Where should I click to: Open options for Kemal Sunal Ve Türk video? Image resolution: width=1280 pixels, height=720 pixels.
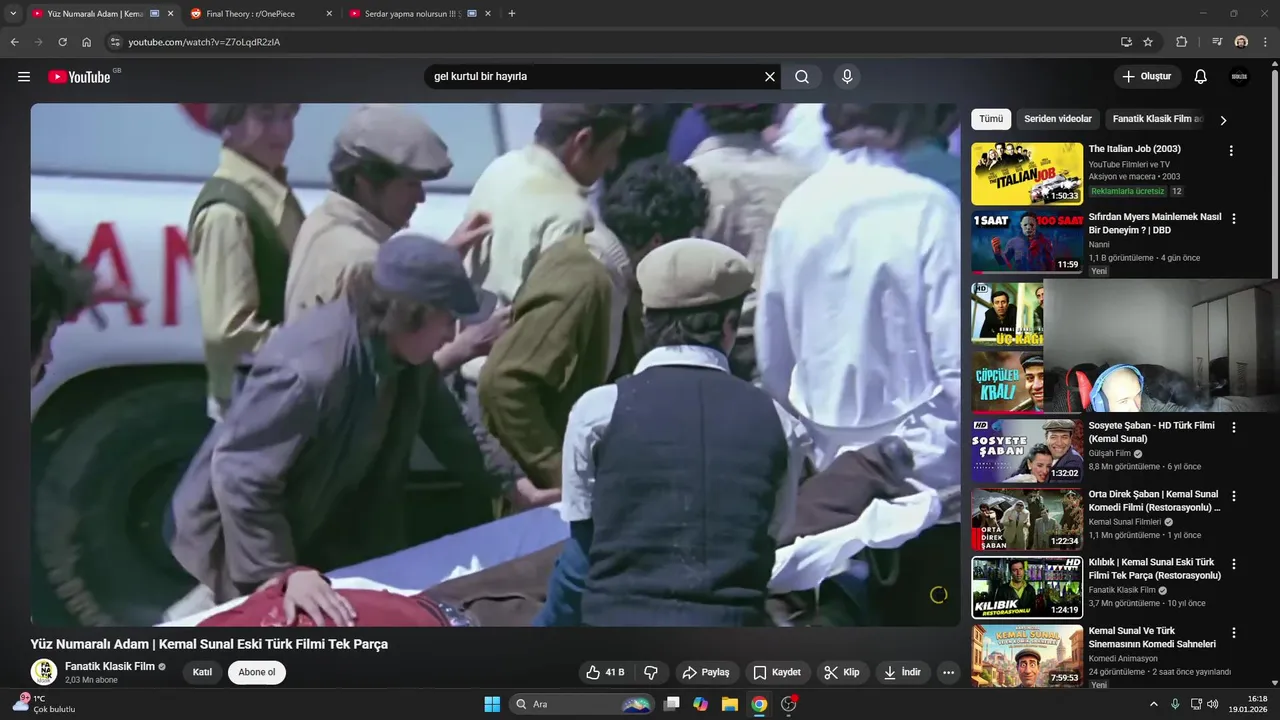(x=1233, y=633)
